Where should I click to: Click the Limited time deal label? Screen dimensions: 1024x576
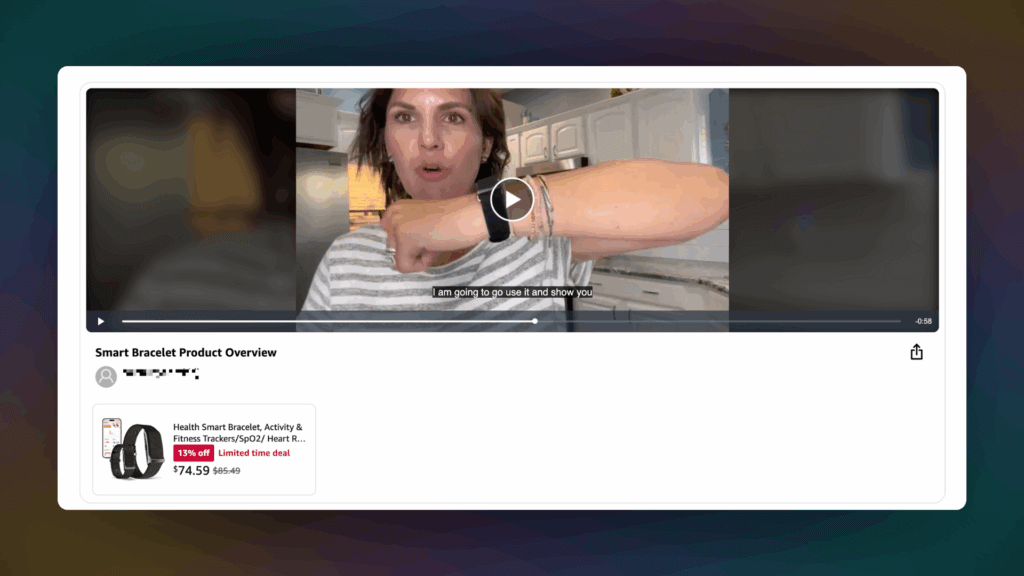point(254,453)
